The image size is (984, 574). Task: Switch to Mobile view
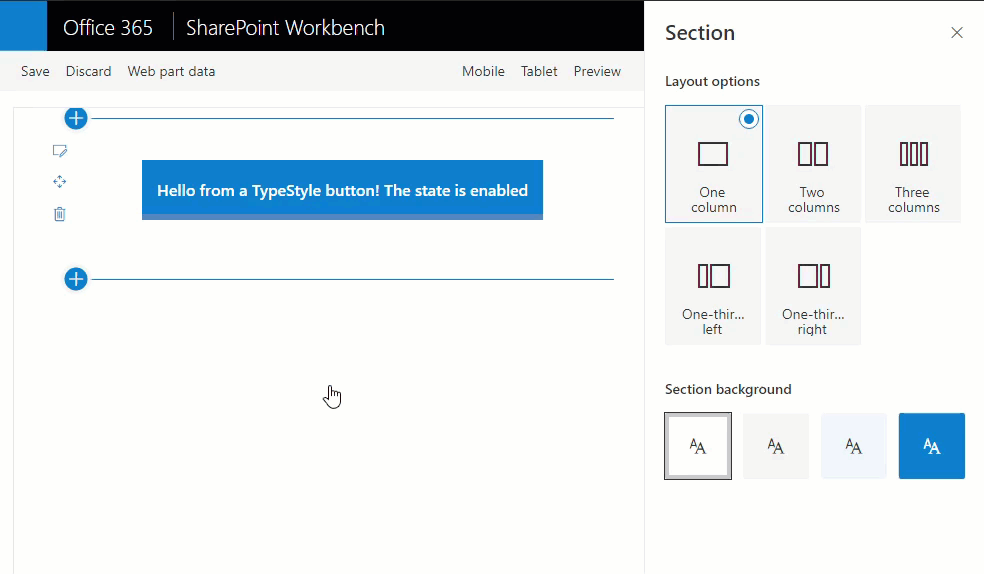483,71
